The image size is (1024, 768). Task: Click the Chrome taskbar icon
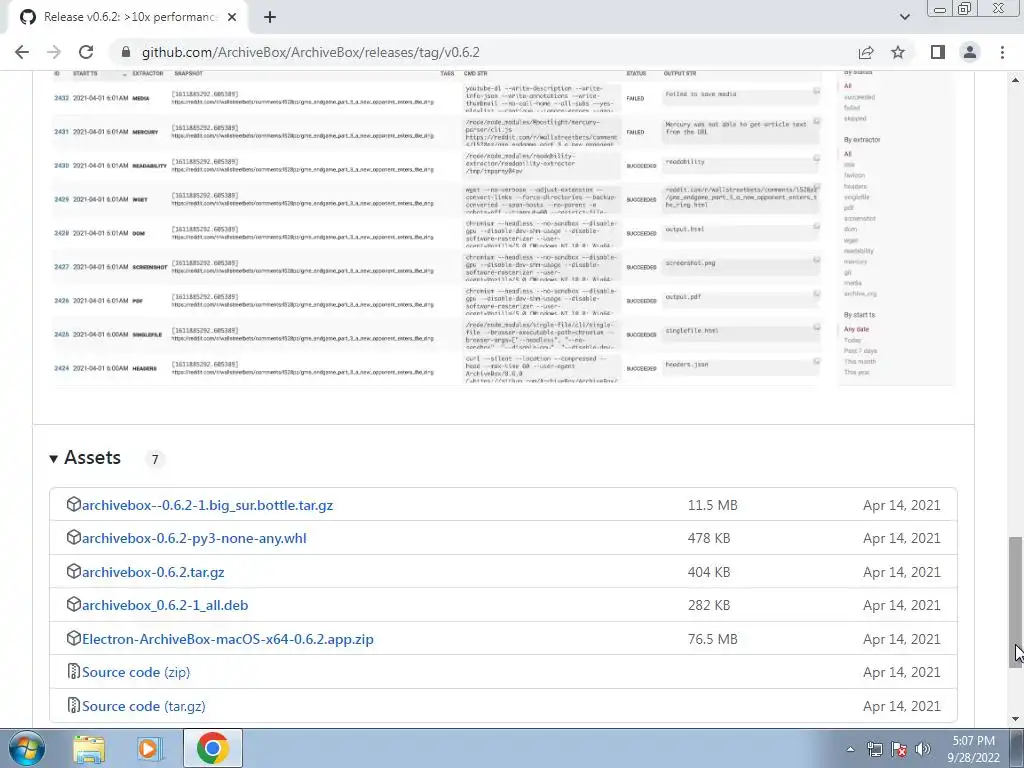(x=213, y=748)
